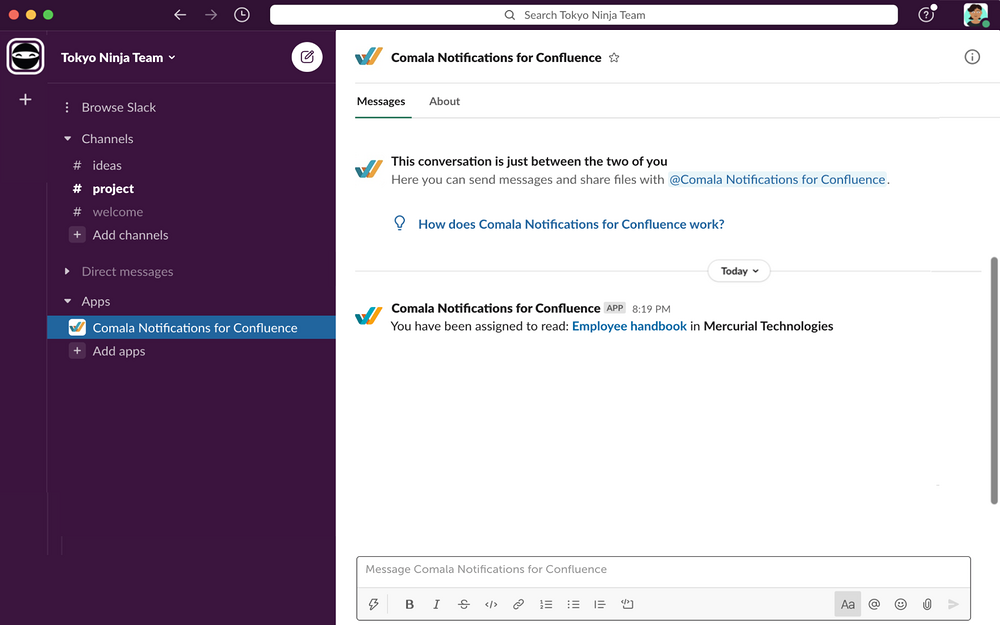Insert a link in the message

pyautogui.click(x=518, y=604)
